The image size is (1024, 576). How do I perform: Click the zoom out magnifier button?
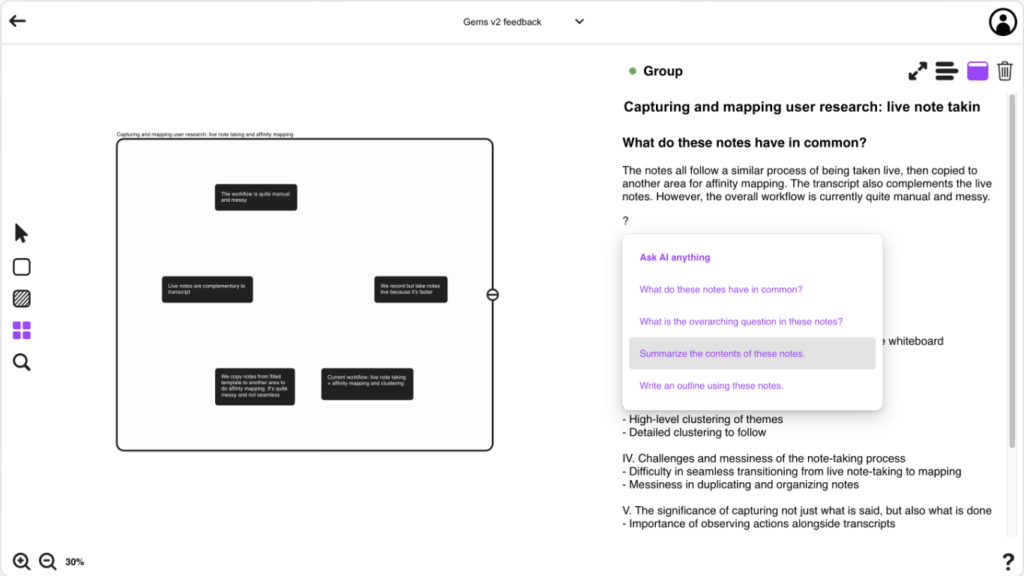(47, 561)
